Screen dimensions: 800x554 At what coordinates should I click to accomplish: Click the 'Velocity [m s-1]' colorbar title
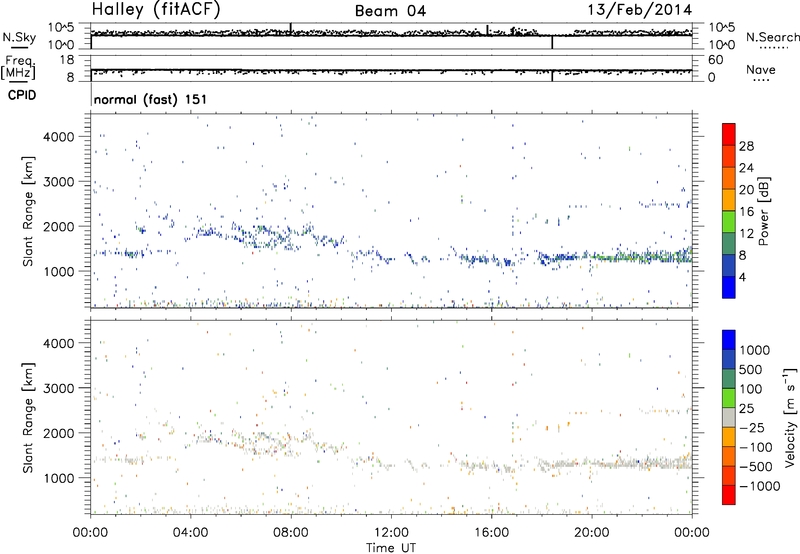[x=790, y=417]
